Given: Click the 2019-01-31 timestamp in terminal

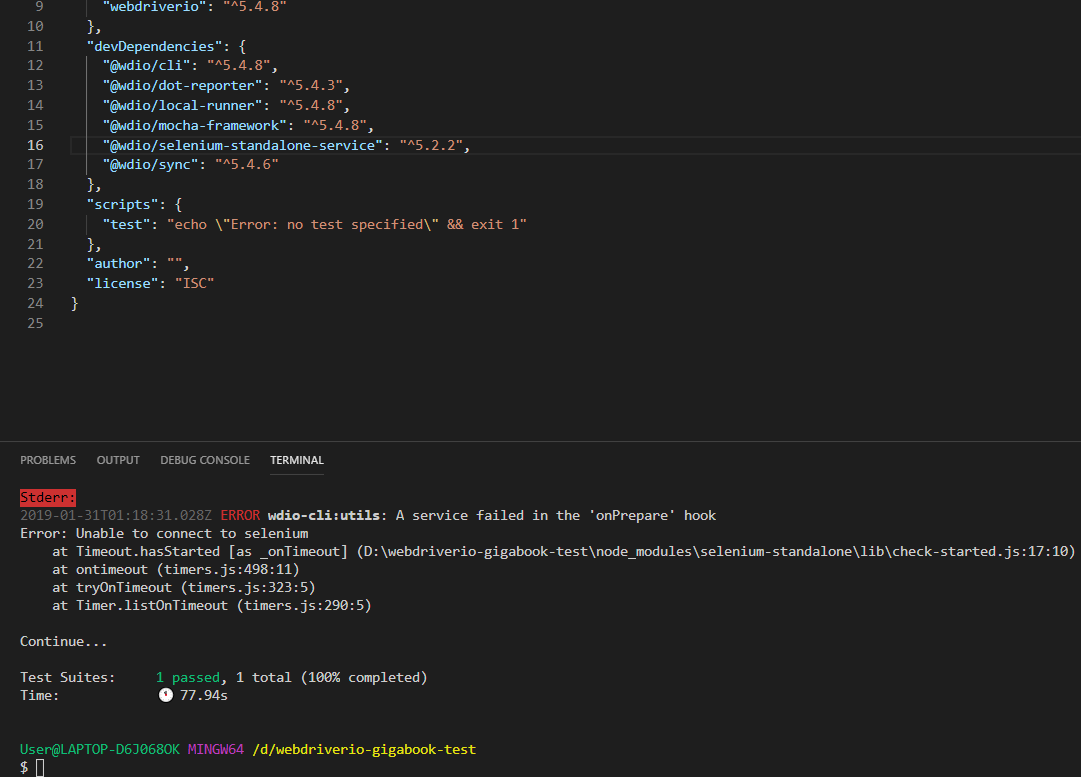Looking at the screenshot, I should [116, 516].
